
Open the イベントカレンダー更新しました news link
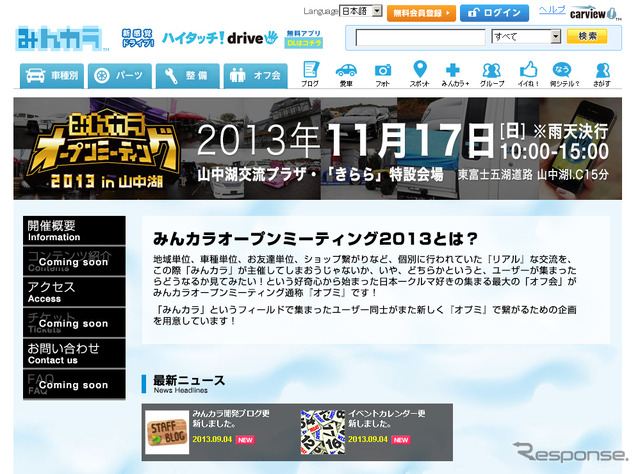(387, 418)
